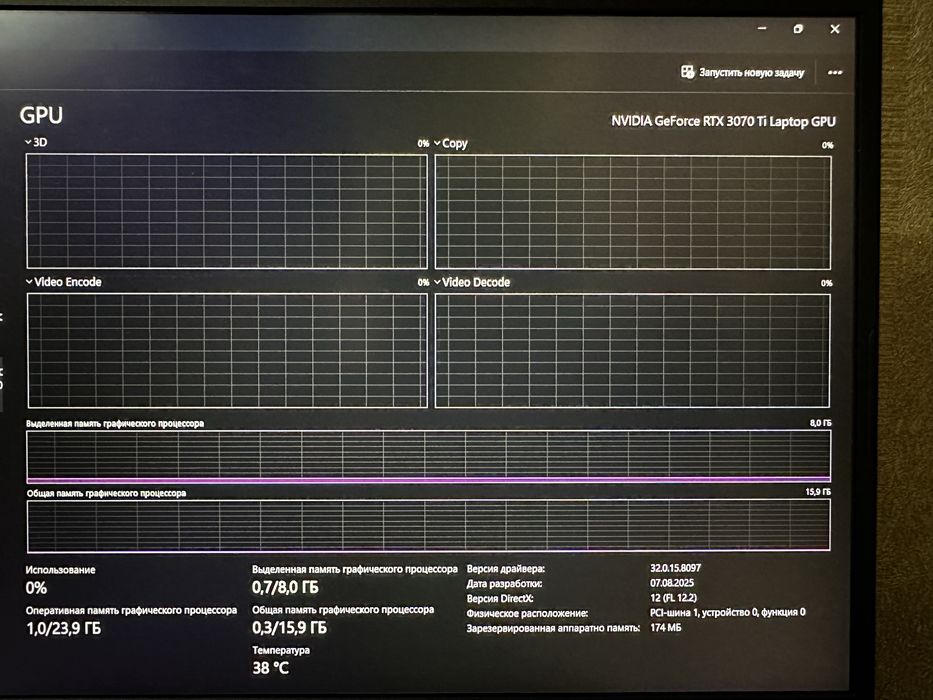
Task: Click the Температура label
Action: pyautogui.click(x=281, y=650)
